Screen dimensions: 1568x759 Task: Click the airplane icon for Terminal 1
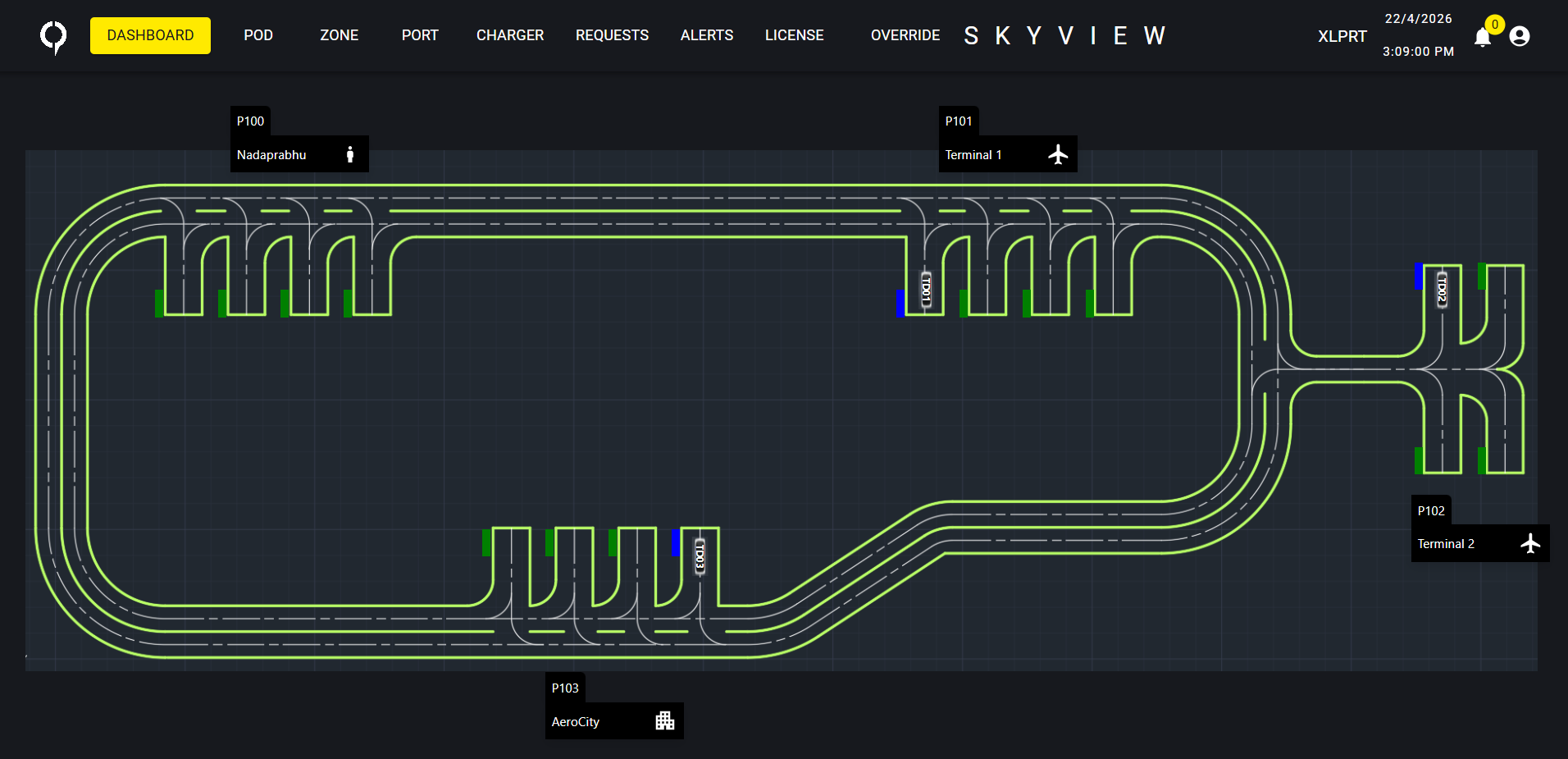(1058, 154)
